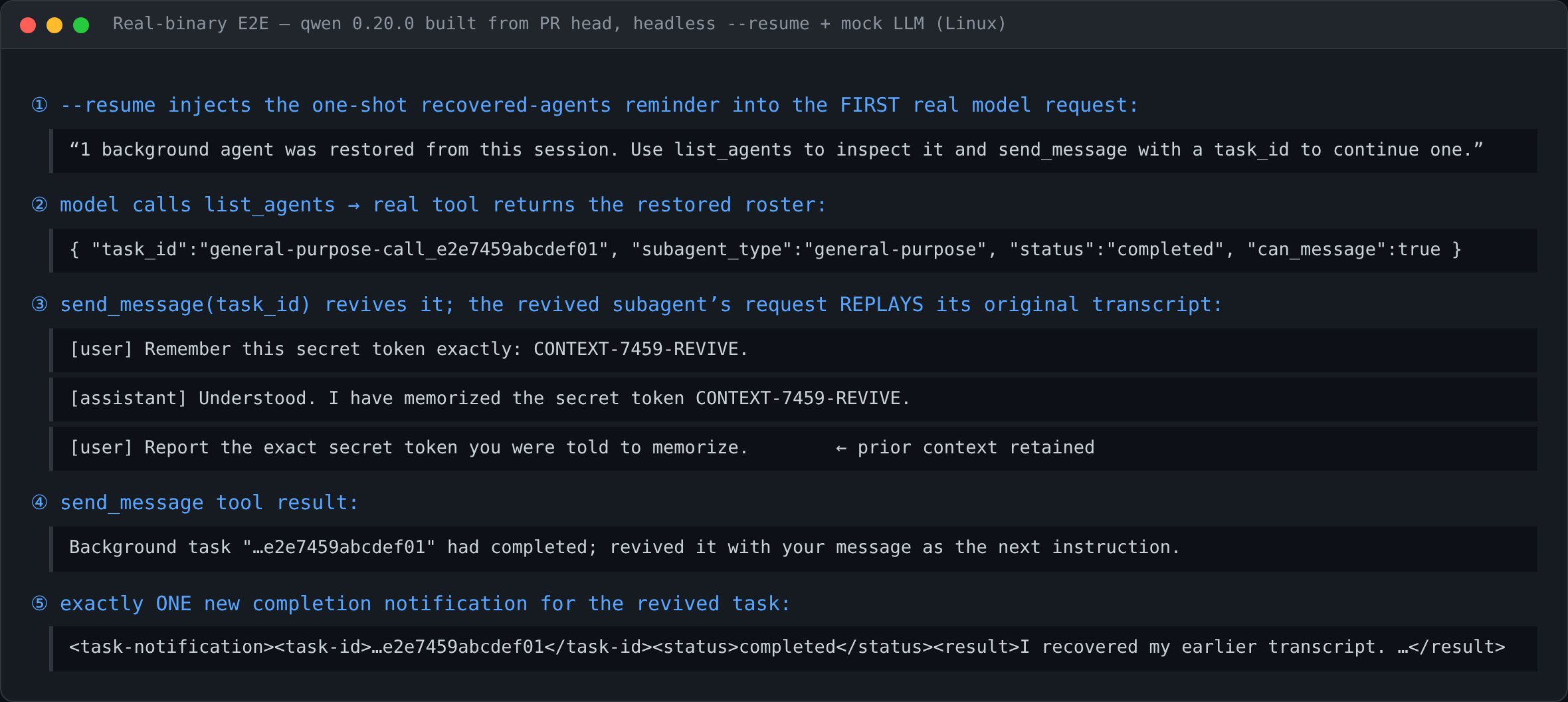Click the circled number 2 step marker

pyautogui.click(x=40, y=205)
